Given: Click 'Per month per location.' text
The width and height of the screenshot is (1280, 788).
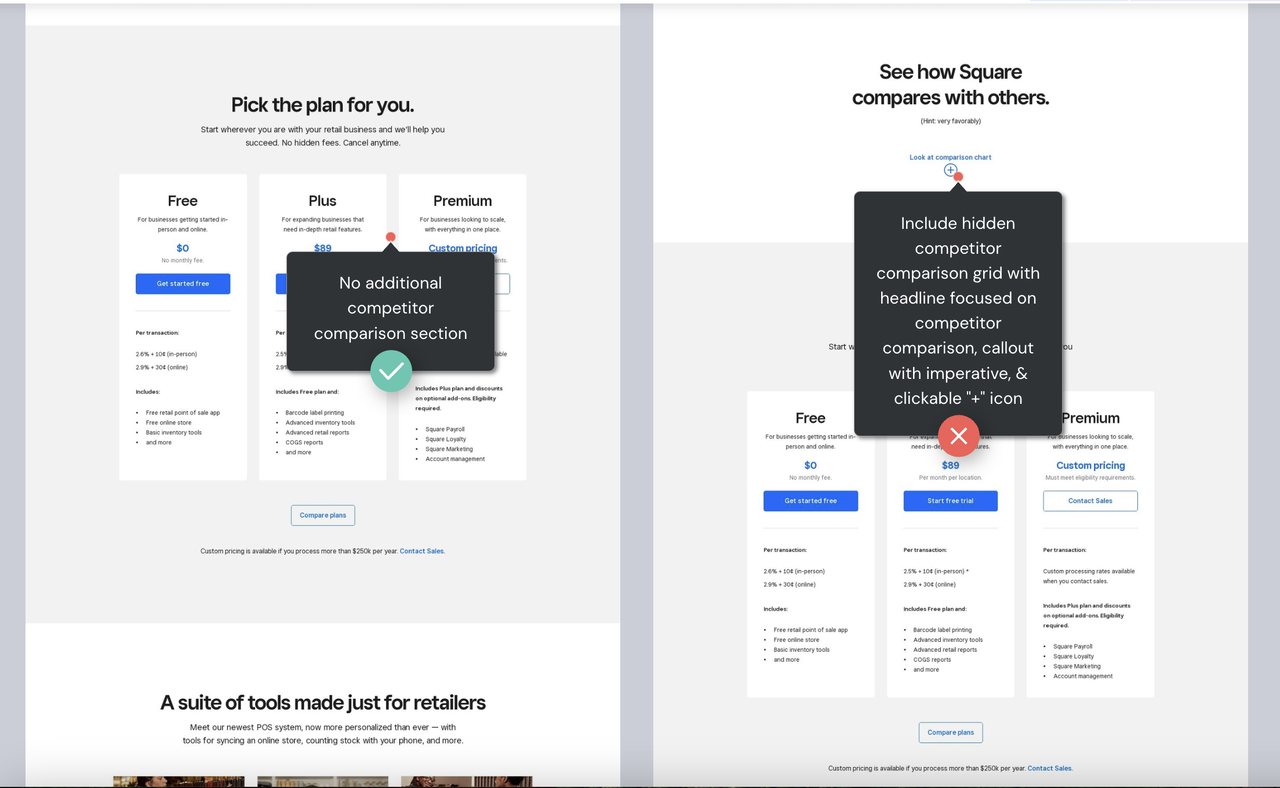Looking at the screenshot, I should click(950, 478).
